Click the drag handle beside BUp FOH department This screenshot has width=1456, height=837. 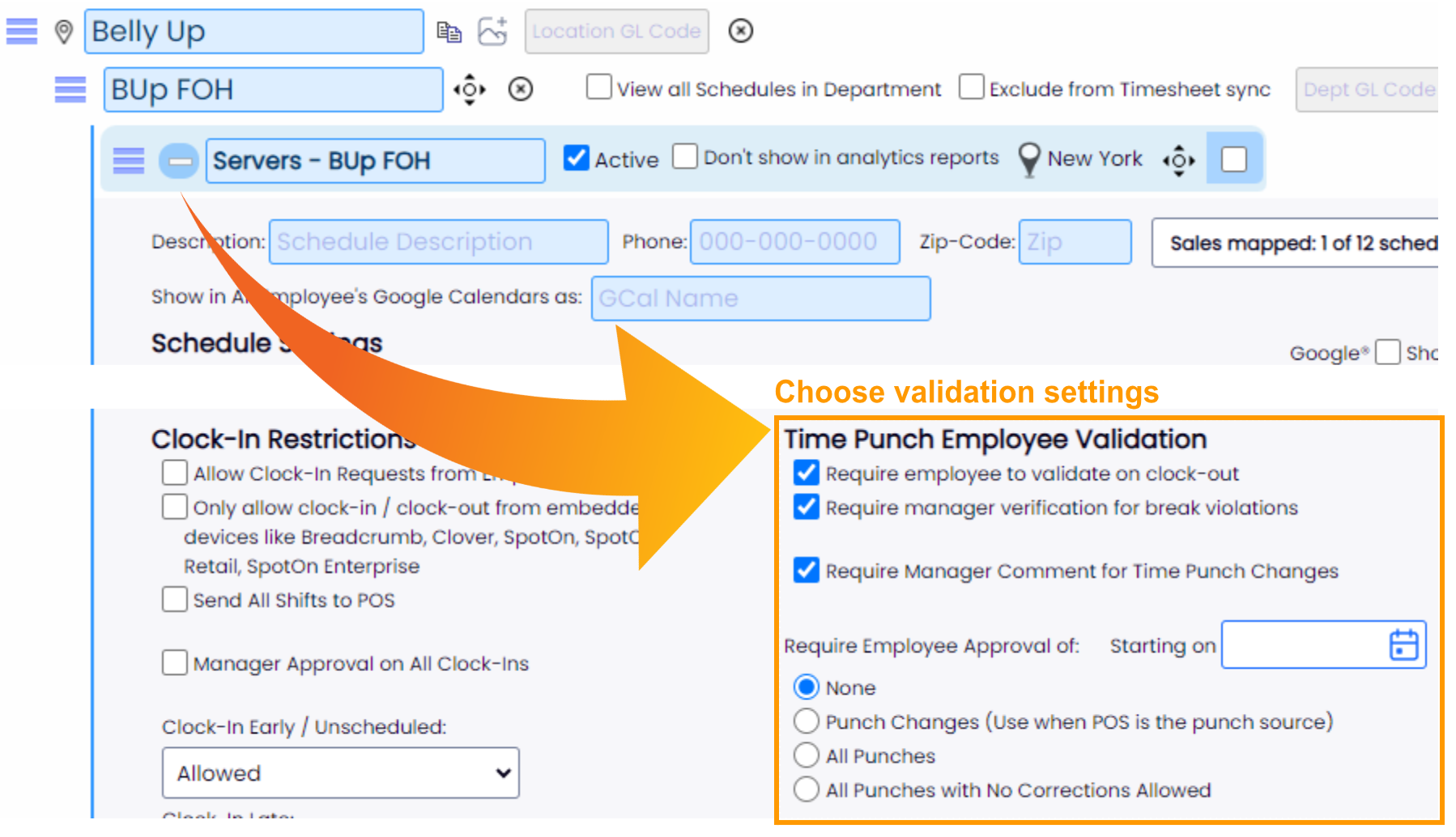[x=70, y=89]
